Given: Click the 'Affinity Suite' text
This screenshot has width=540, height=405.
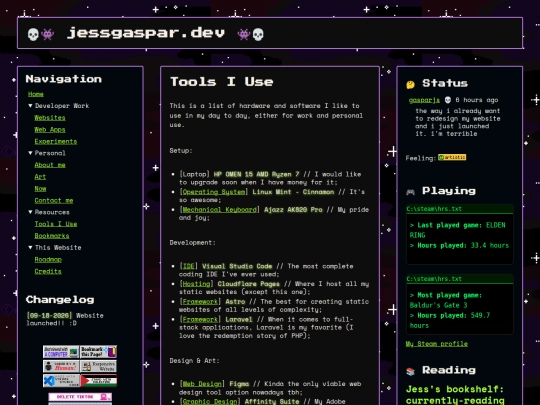Looking at the screenshot, I should [x=272, y=402].
